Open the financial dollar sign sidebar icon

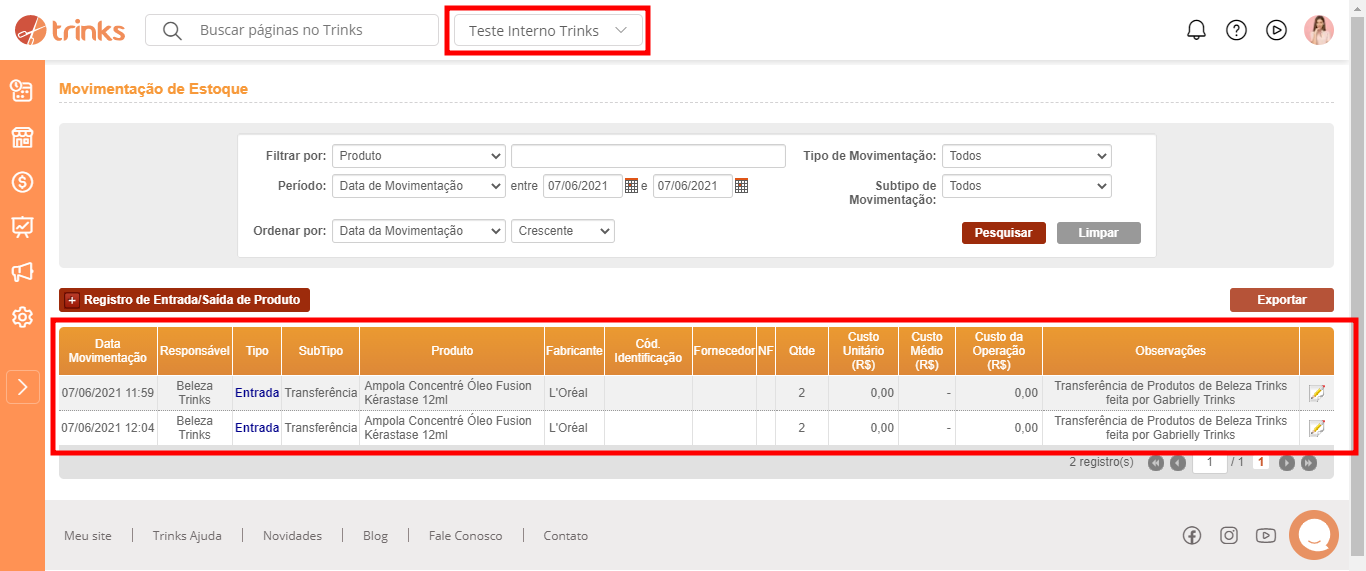[x=22, y=182]
